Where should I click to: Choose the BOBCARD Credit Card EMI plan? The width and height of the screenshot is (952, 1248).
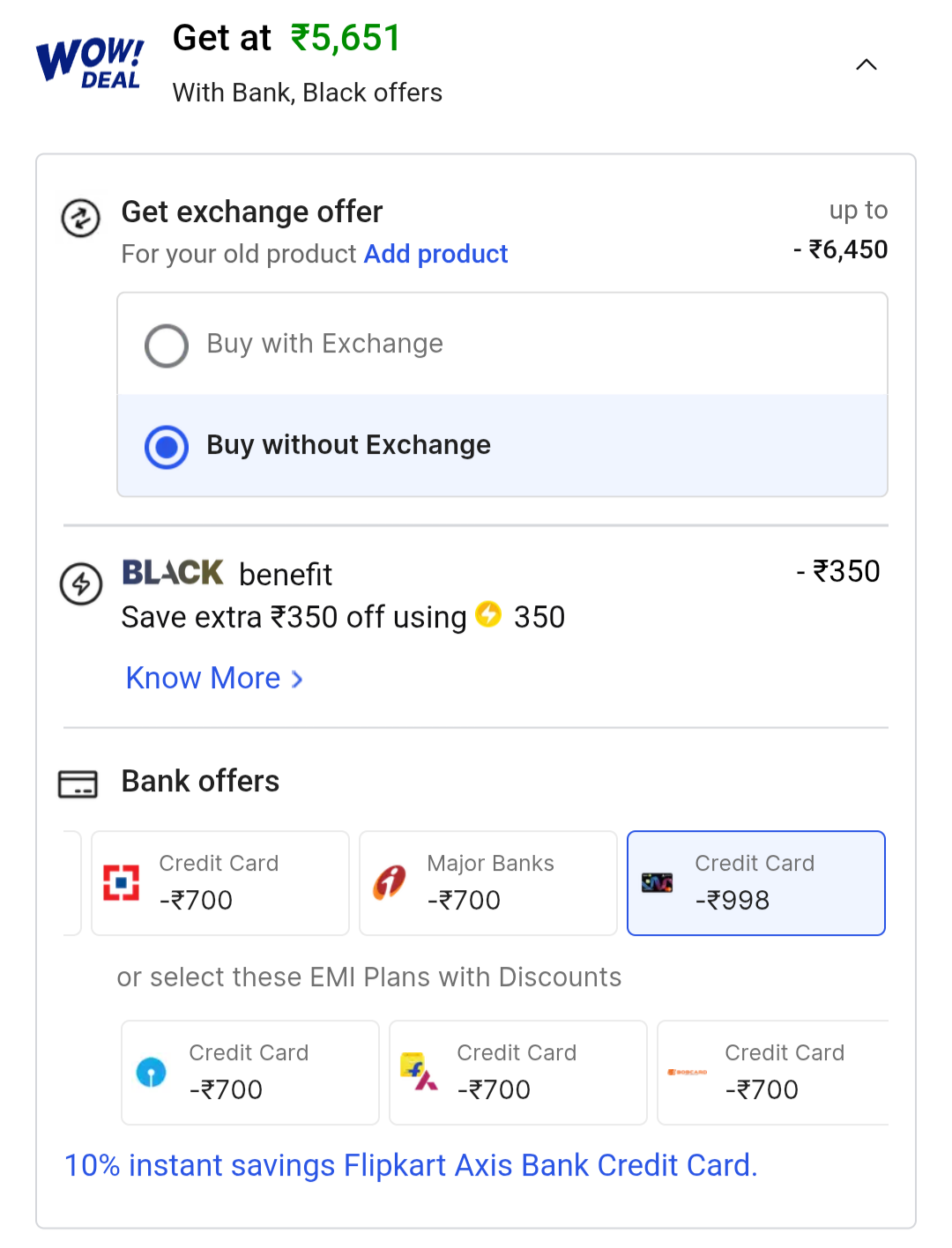coord(774,1072)
